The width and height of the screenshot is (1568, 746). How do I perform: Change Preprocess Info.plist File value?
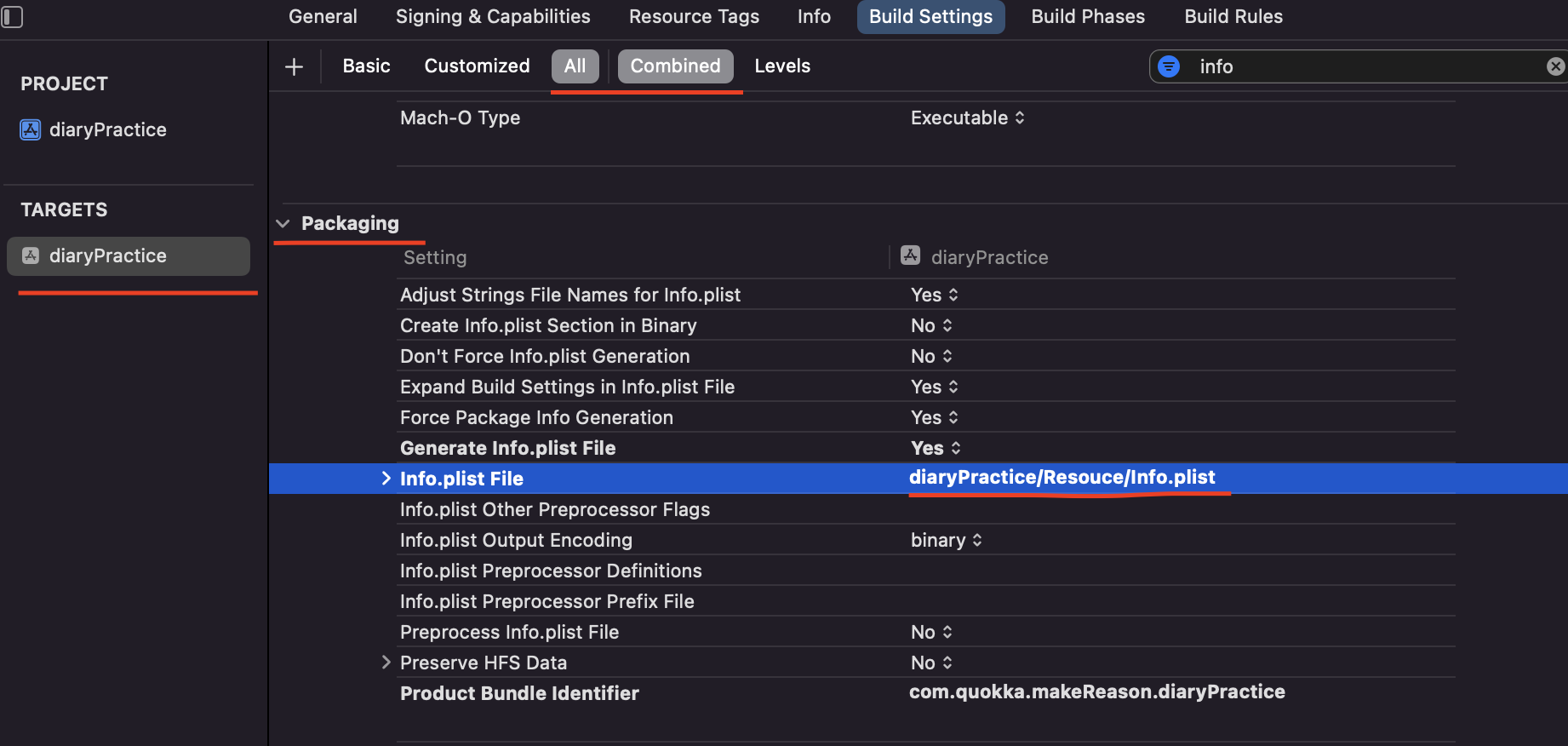click(x=931, y=632)
